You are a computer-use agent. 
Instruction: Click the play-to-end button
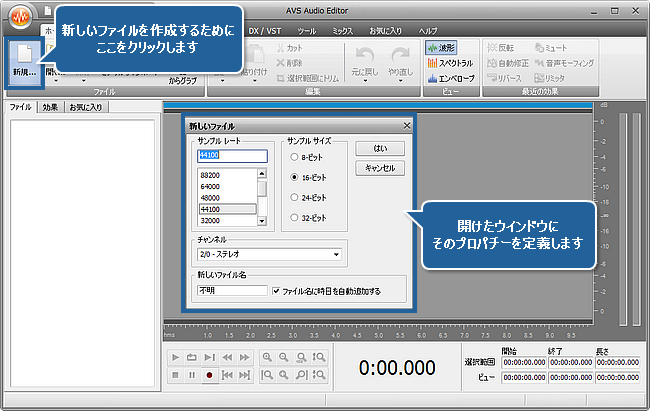coord(210,357)
